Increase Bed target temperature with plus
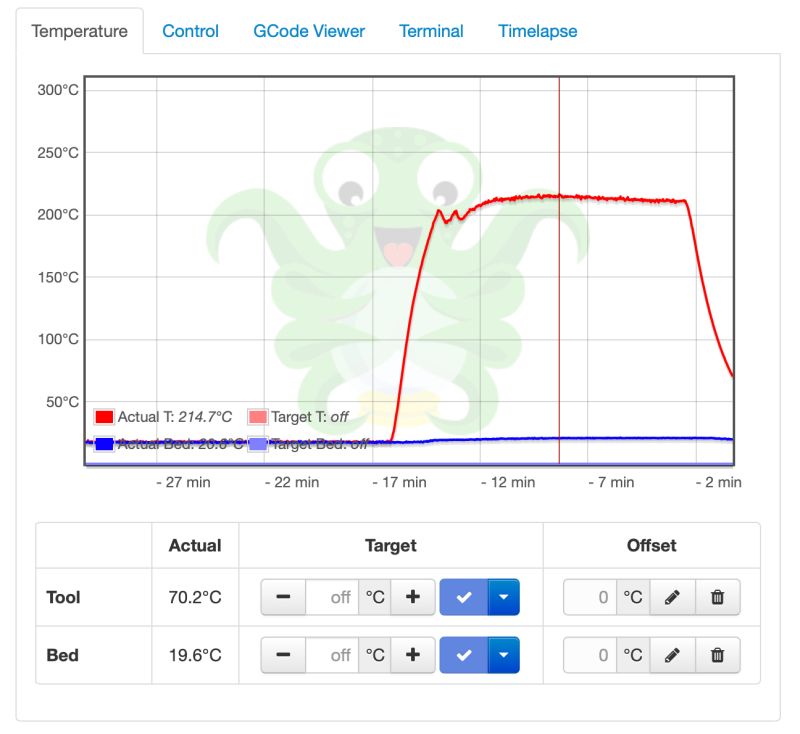The height and width of the screenshot is (734, 800). point(413,655)
